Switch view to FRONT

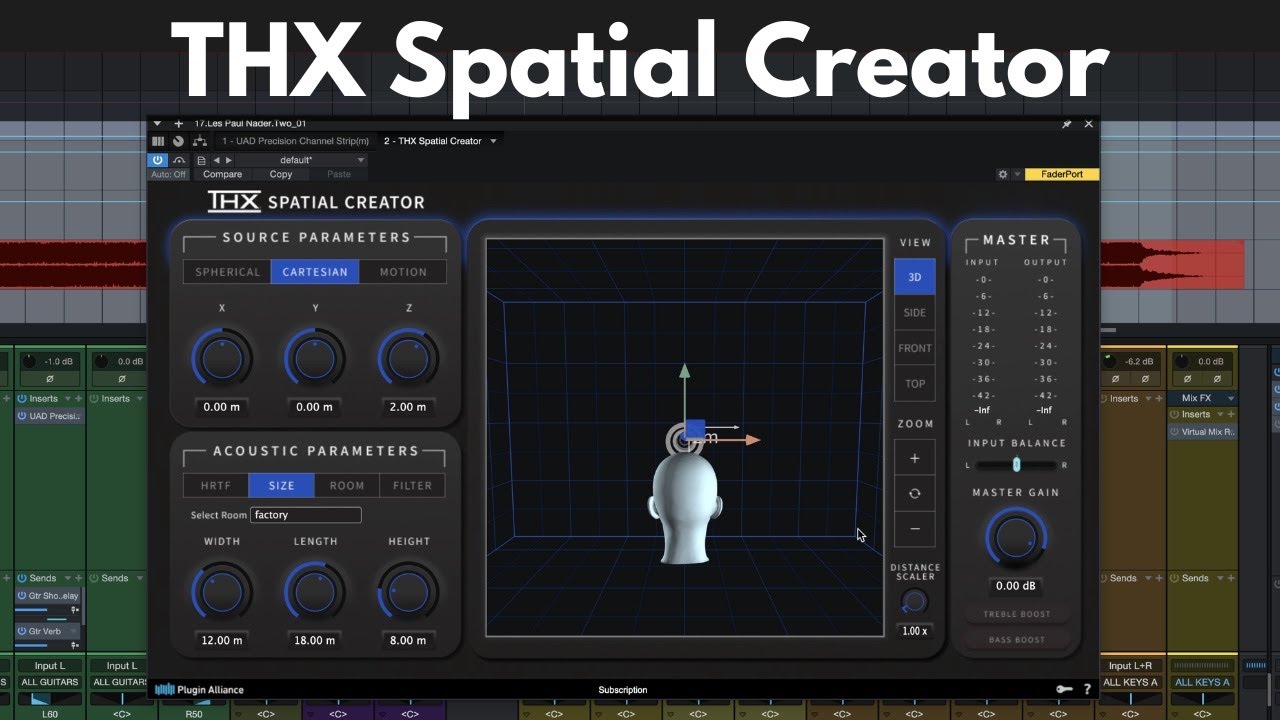(x=914, y=348)
